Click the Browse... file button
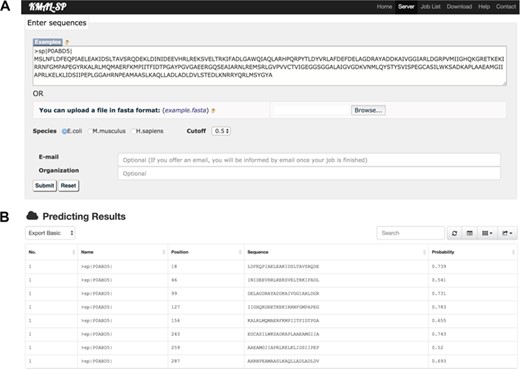The height and width of the screenshot is (369, 520). 368,110
